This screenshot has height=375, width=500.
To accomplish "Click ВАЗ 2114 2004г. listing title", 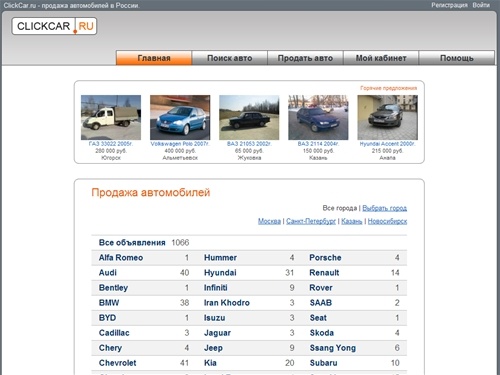I will tap(318, 144).
